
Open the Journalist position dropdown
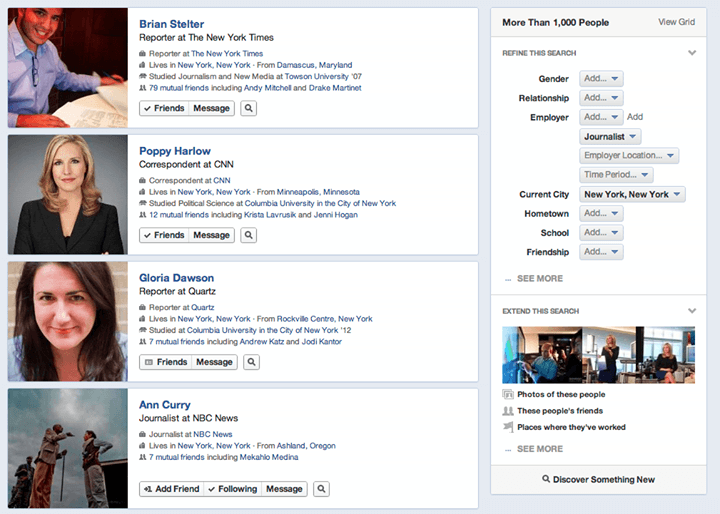pos(610,136)
